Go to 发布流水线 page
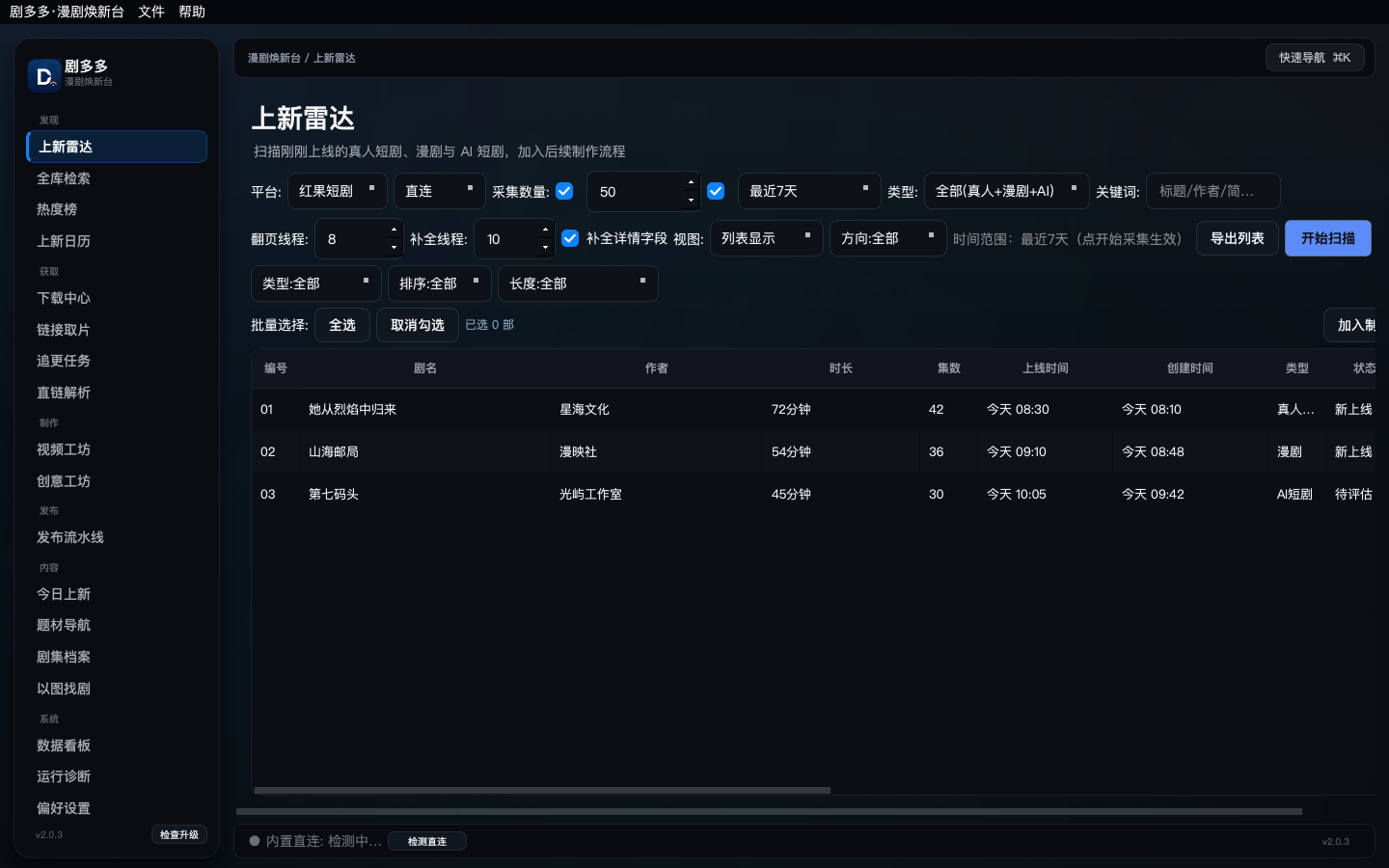Image resolution: width=1389 pixels, height=868 pixels. pos(117,537)
